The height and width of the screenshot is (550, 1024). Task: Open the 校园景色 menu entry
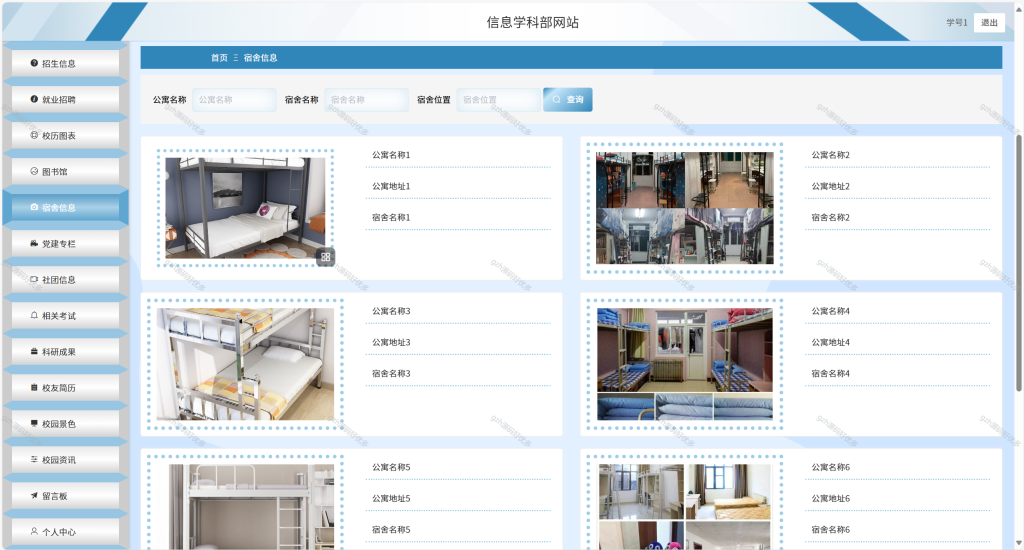(65, 423)
